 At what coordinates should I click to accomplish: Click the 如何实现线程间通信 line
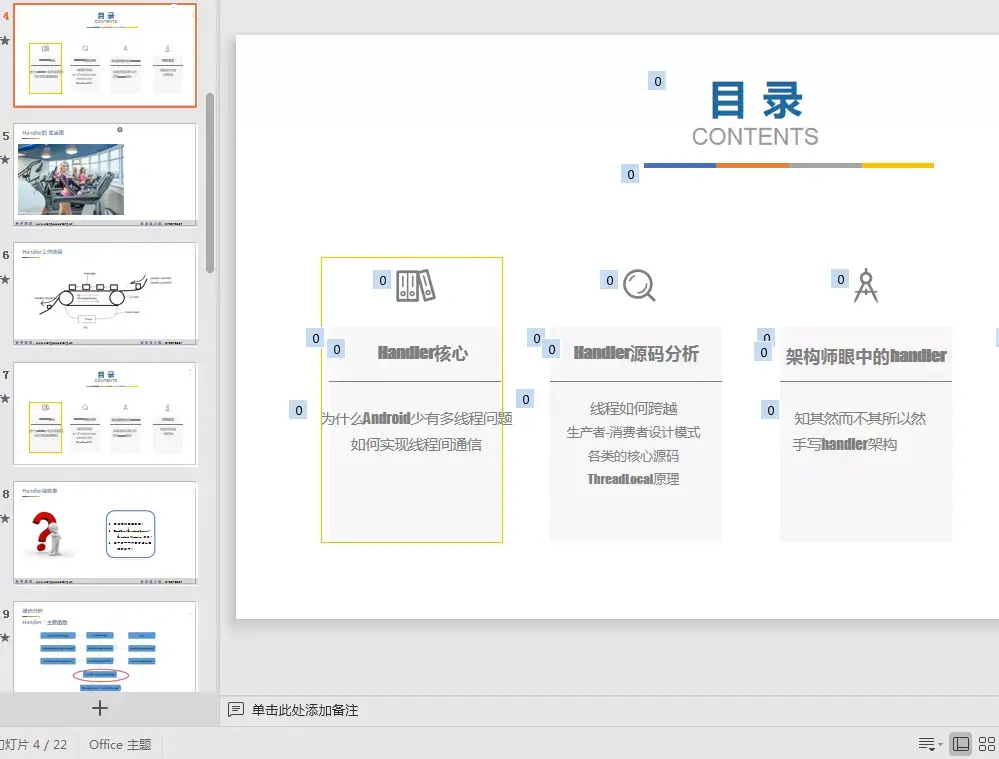point(416,445)
